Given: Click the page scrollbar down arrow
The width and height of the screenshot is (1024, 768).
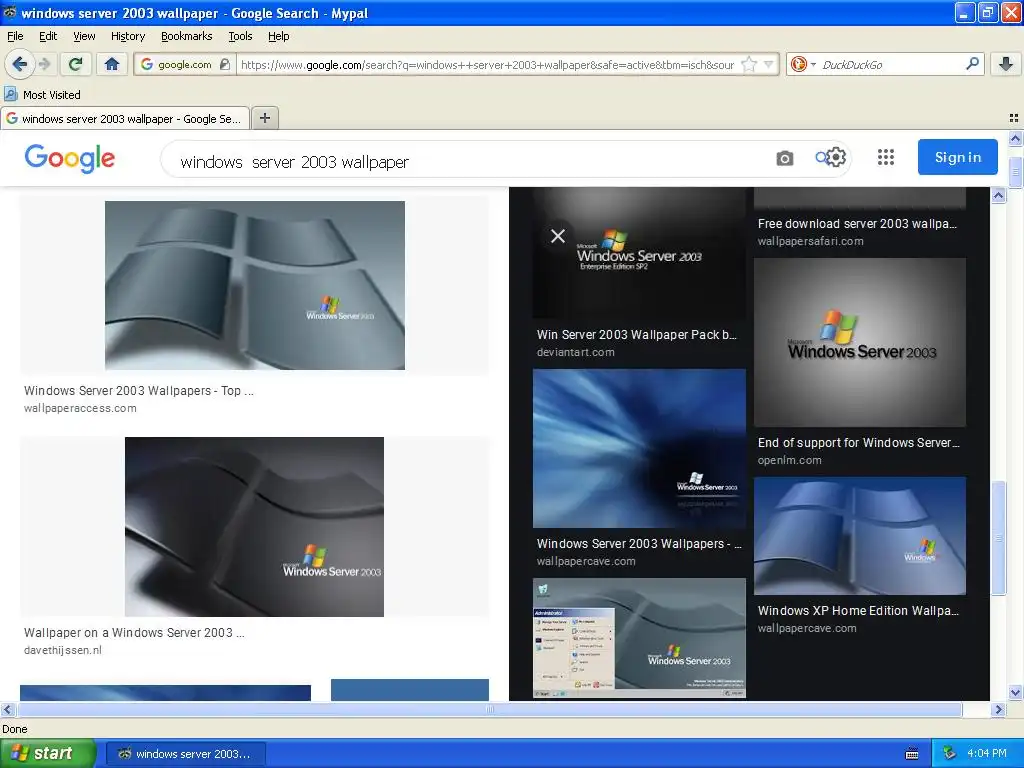Looking at the screenshot, I should (1016, 692).
